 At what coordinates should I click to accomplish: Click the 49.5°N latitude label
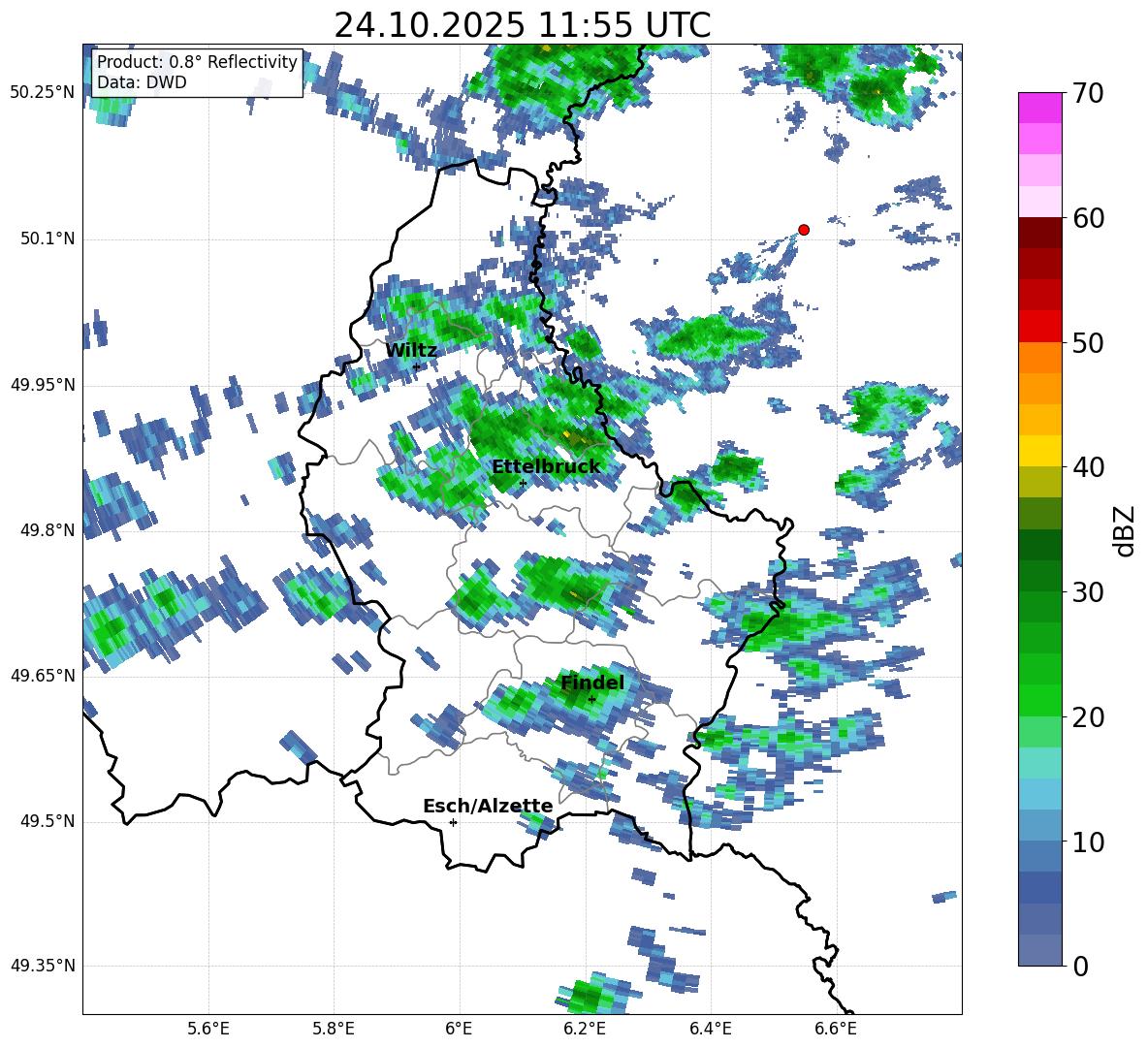point(47,821)
